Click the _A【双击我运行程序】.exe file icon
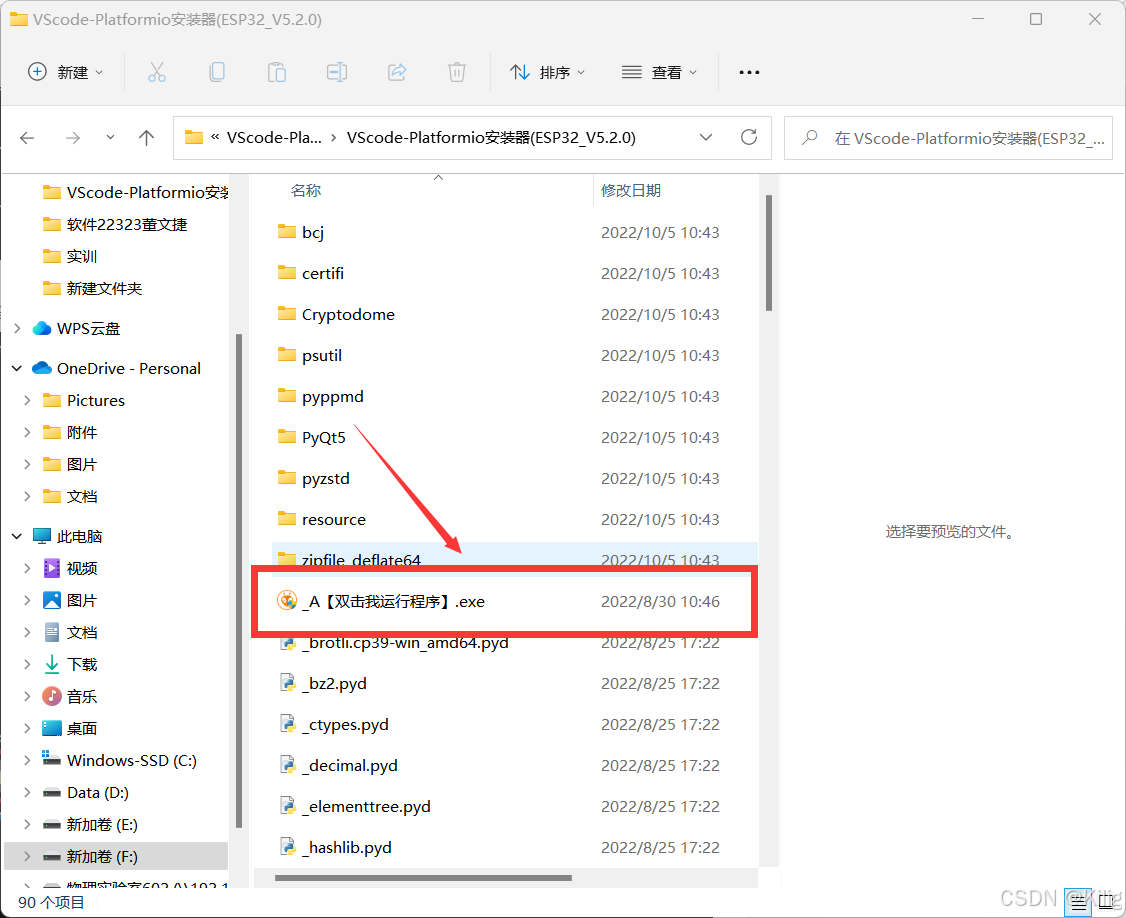The height and width of the screenshot is (918, 1126). click(287, 601)
